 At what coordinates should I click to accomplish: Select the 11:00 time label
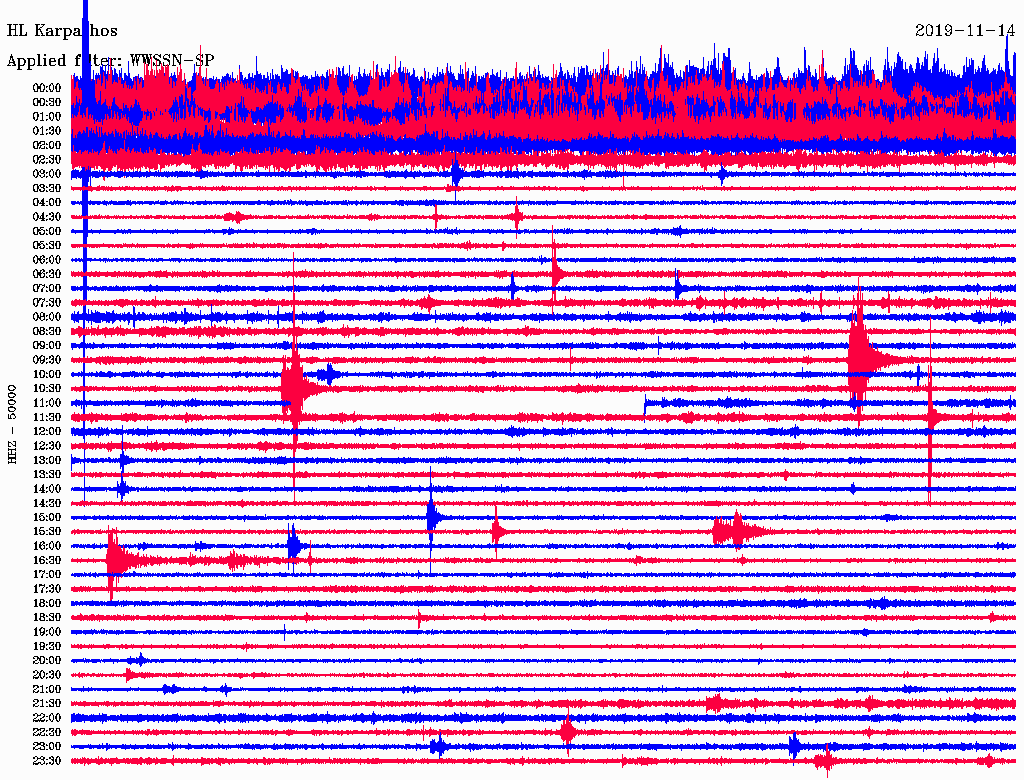click(x=47, y=403)
